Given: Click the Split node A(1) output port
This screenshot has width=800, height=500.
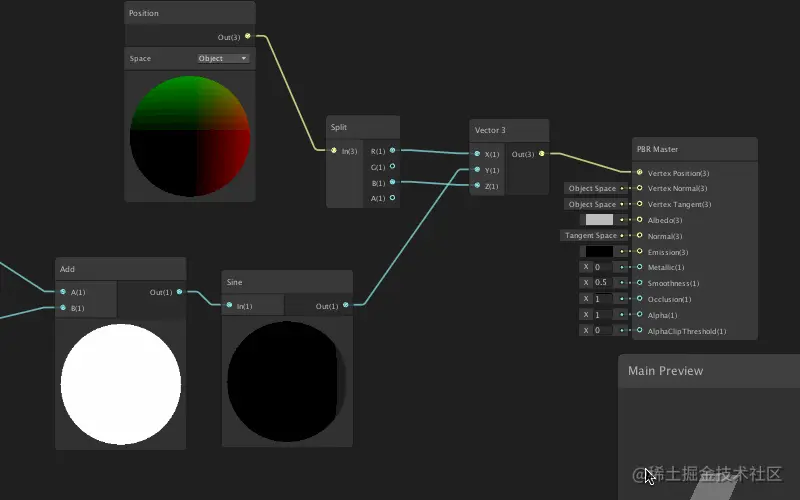Looking at the screenshot, I should click(x=392, y=198).
